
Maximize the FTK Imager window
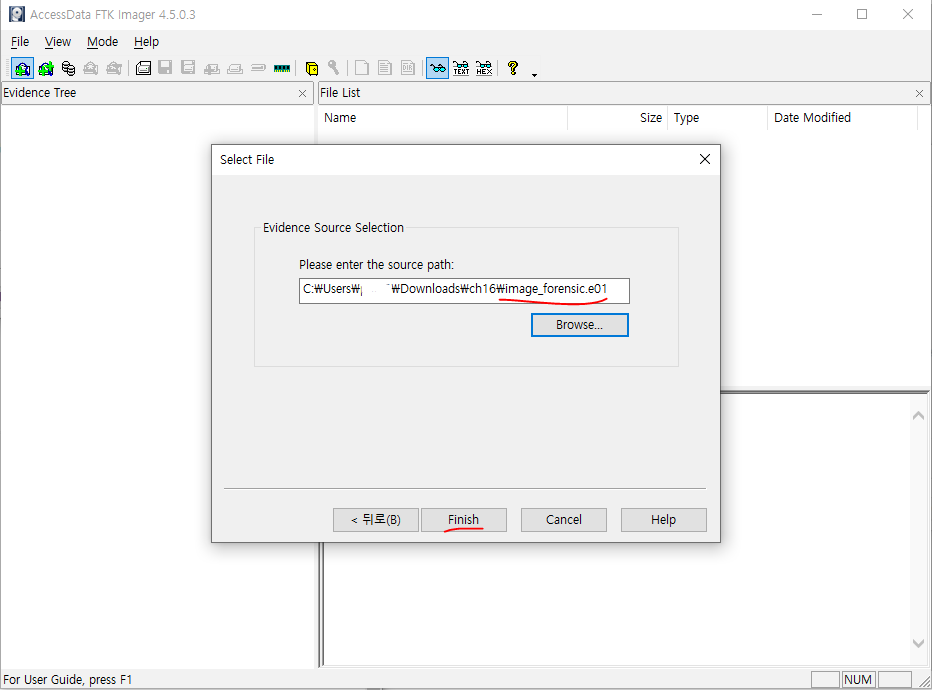(x=862, y=14)
